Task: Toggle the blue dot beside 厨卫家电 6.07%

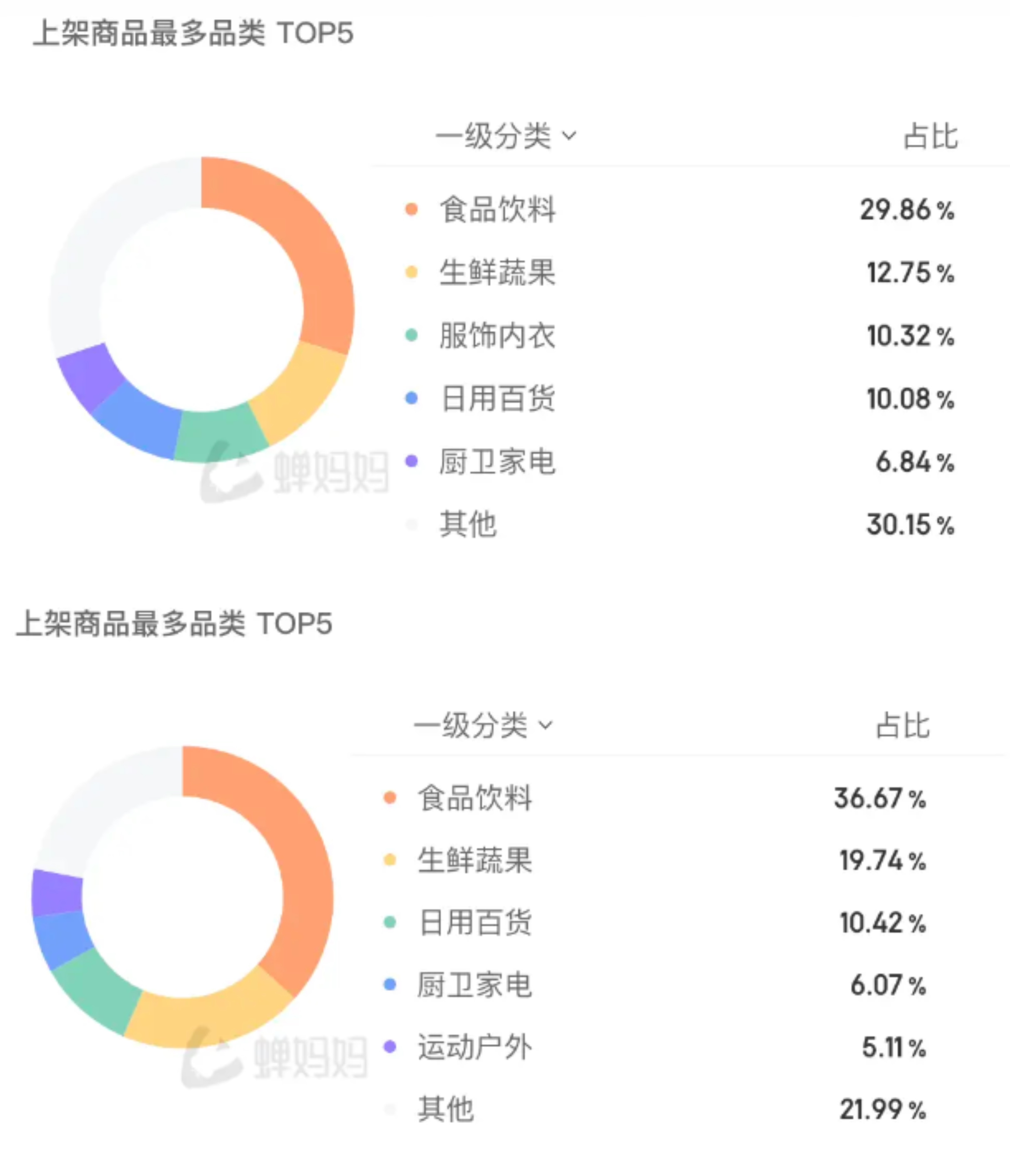Action: [x=390, y=985]
